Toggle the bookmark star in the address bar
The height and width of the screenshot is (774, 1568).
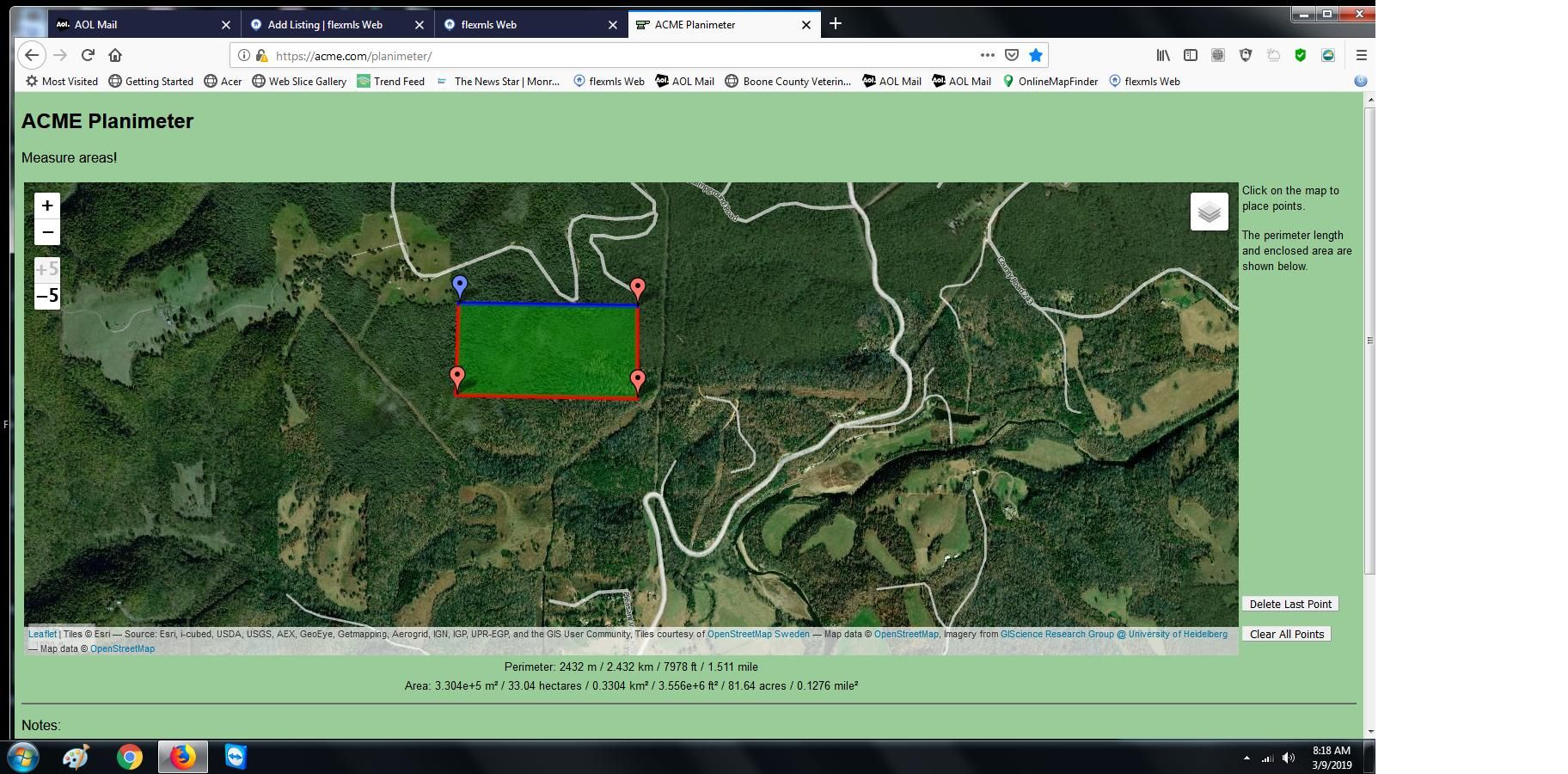click(x=1036, y=54)
